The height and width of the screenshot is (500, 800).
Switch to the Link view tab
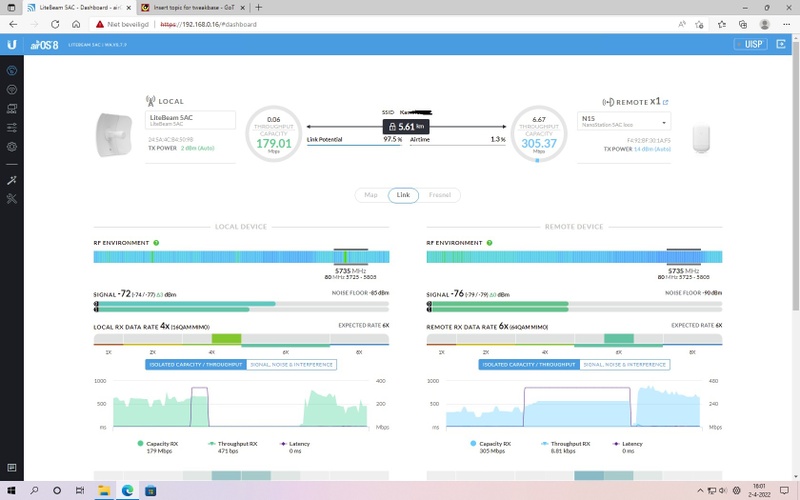click(x=403, y=195)
